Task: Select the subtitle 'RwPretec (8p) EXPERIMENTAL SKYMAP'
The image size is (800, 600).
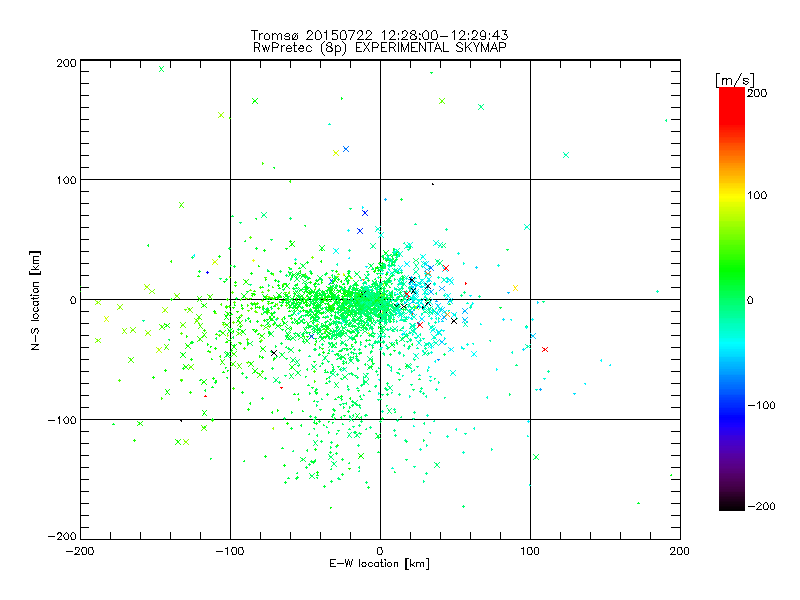Action: [x=379, y=48]
